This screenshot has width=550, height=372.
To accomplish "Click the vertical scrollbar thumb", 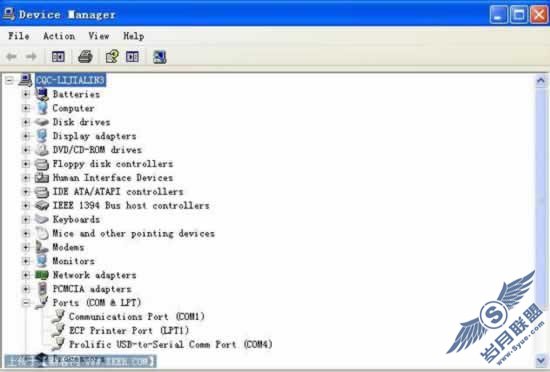I will point(541,199).
